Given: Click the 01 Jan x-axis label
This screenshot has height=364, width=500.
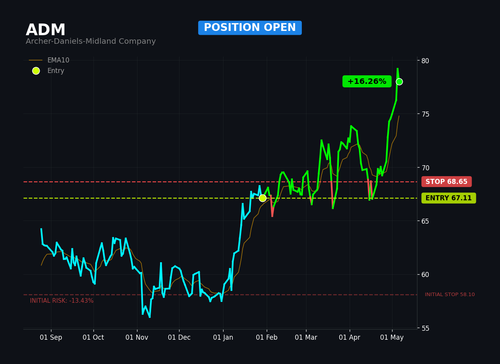Looking at the screenshot, I should pyautogui.click(x=223, y=337).
